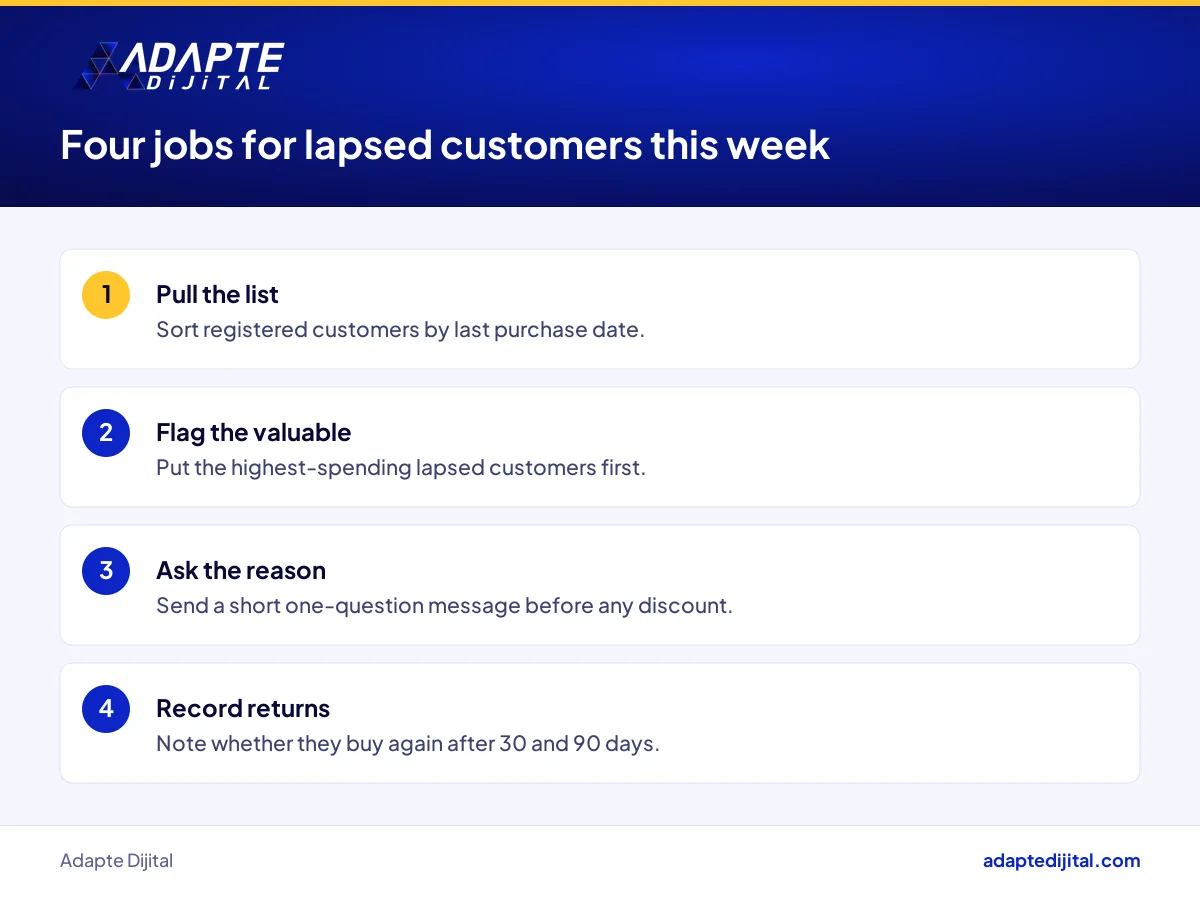Click 'Sort registered customers by last purchase date.'

point(400,329)
